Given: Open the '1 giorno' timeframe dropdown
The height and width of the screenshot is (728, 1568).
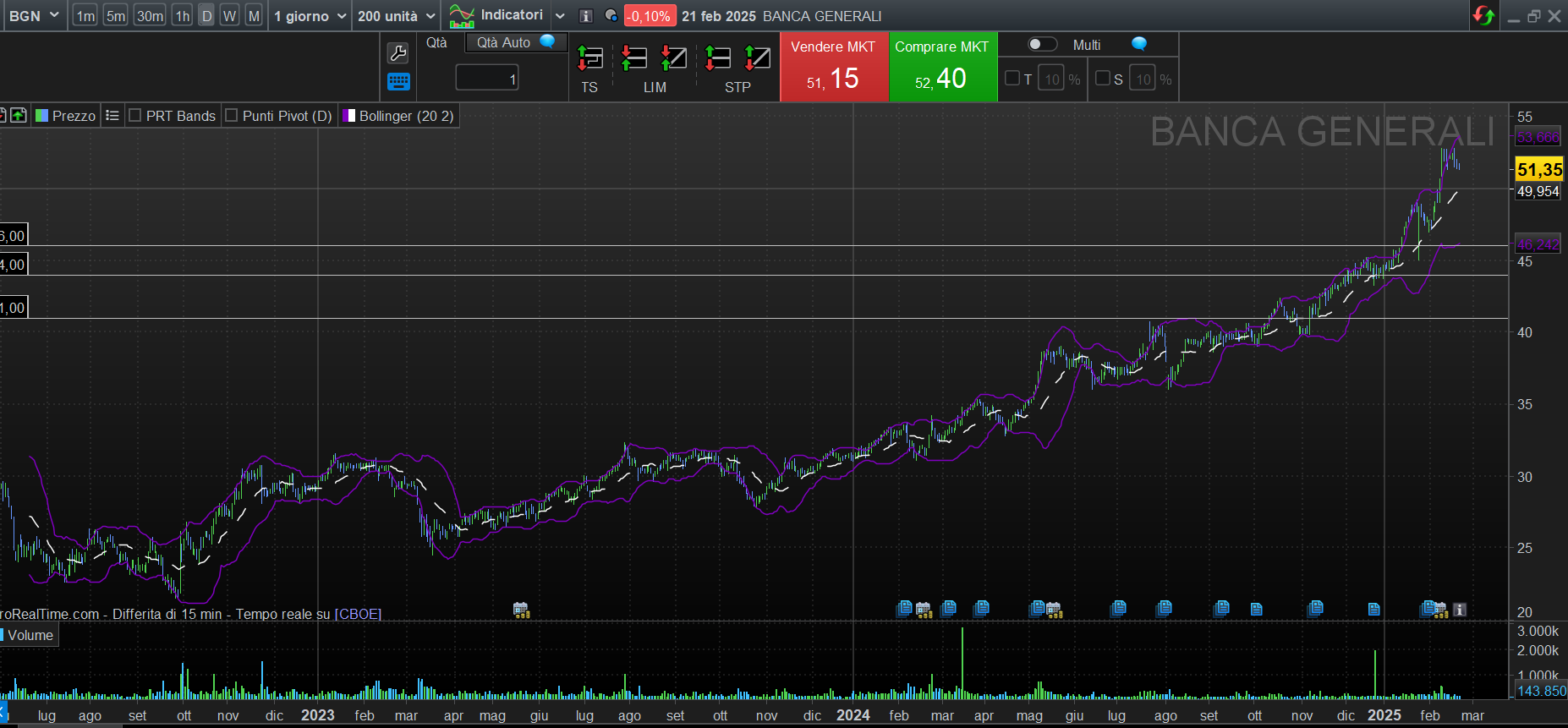Looking at the screenshot, I should pos(310,16).
